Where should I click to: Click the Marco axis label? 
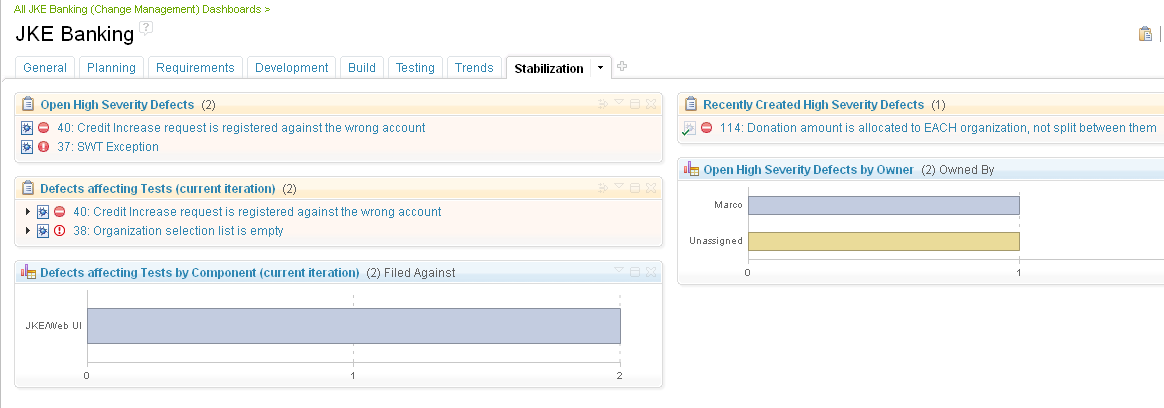coord(728,205)
